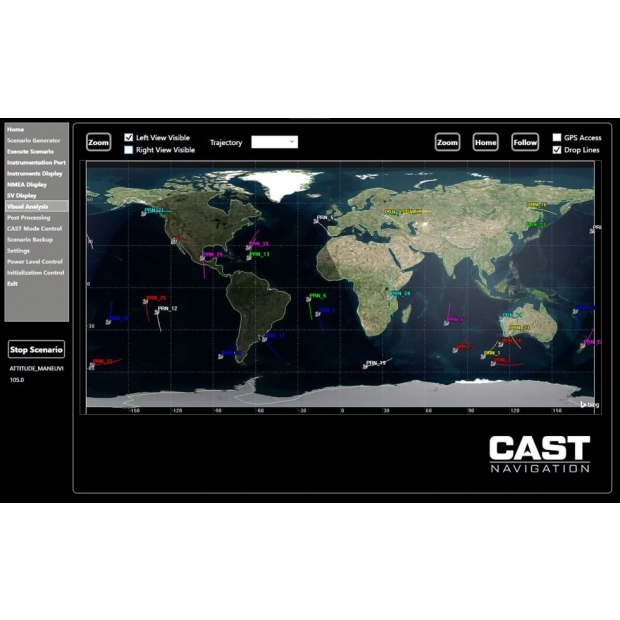Open Scenario Generator from the sidebar
Screen dimensions: 620x620
[x=33, y=140]
